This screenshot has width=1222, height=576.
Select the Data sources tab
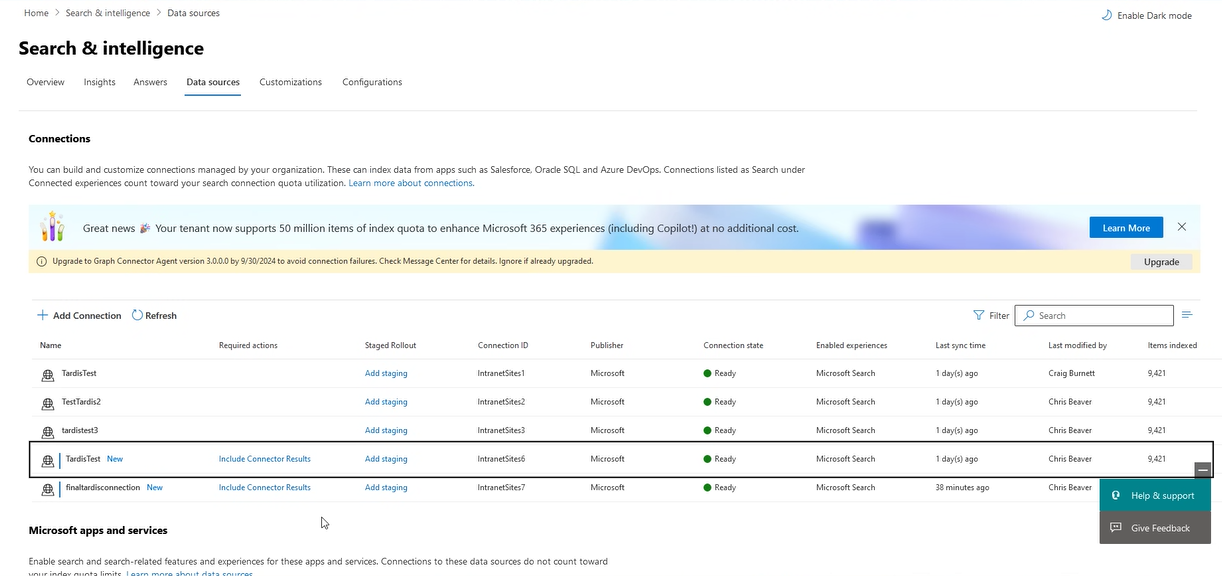point(213,82)
